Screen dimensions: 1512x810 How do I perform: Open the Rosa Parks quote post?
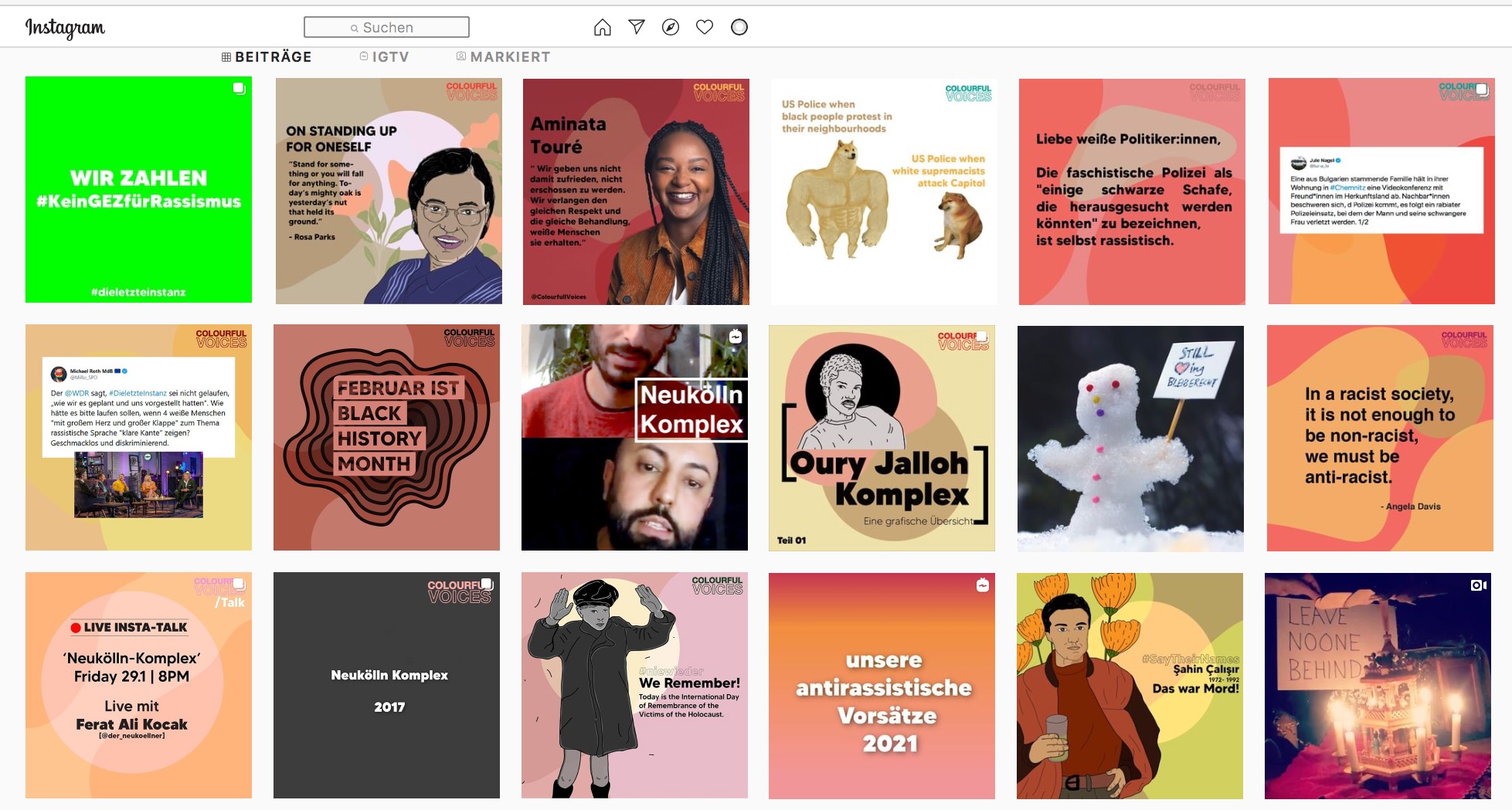pyautogui.click(x=389, y=191)
